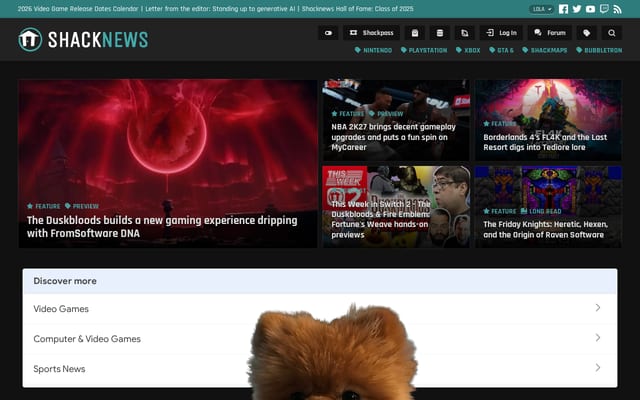The height and width of the screenshot is (400, 640).
Task: Open Borderlands 4's FL4K article headline
Action: coord(545,142)
